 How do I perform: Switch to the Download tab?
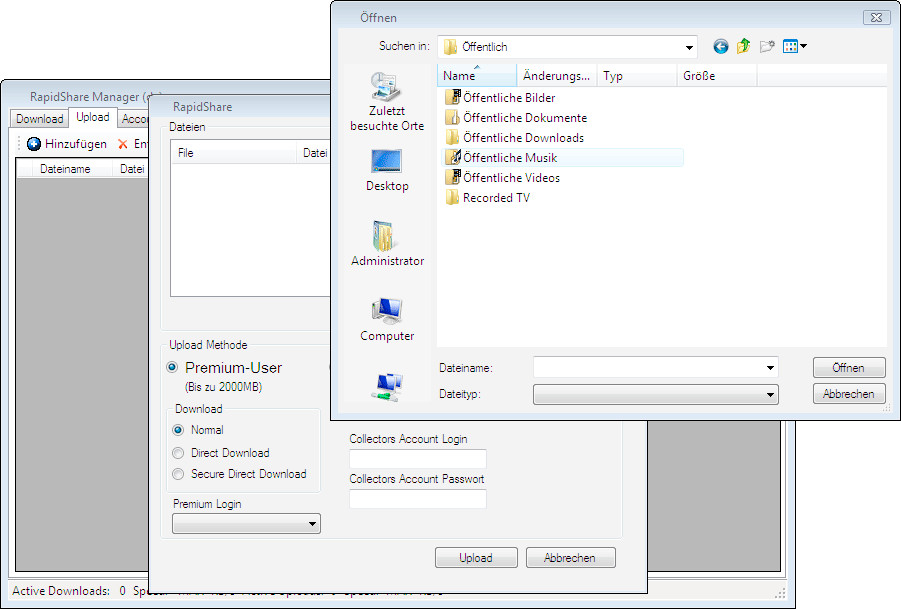click(x=40, y=119)
